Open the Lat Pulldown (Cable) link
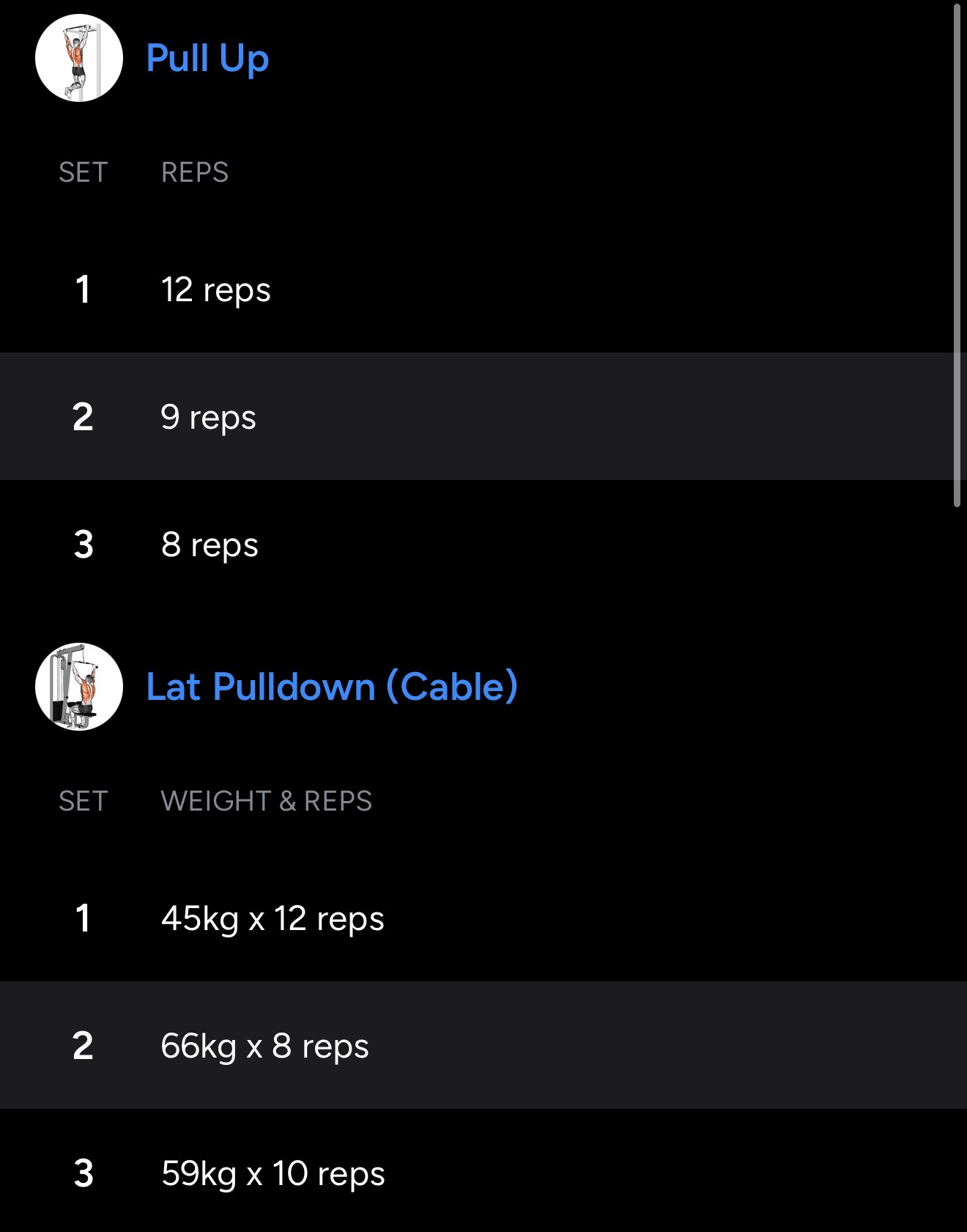This screenshot has width=967, height=1232. tap(332, 687)
